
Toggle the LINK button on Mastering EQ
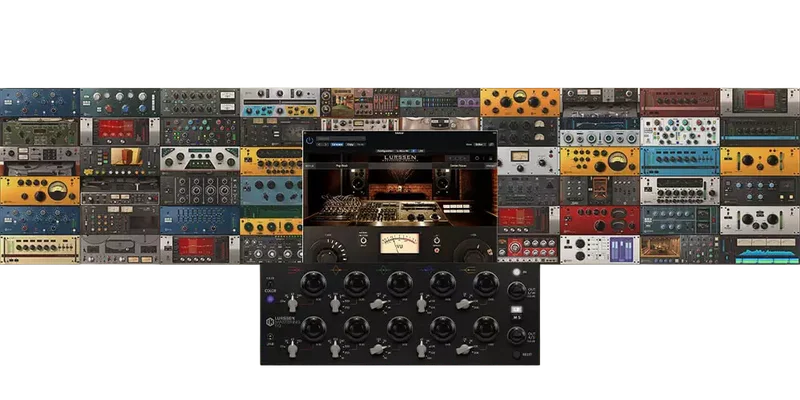(270, 337)
